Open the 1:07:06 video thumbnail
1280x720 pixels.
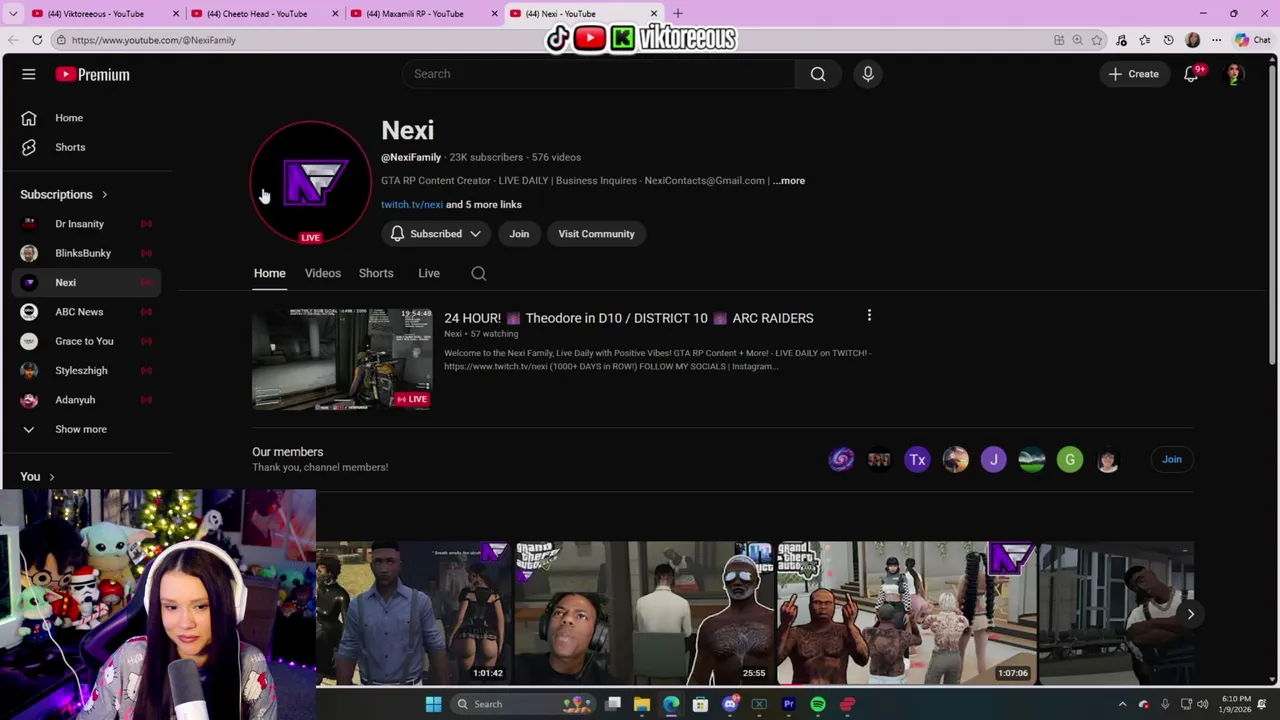[x=906, y=613]
